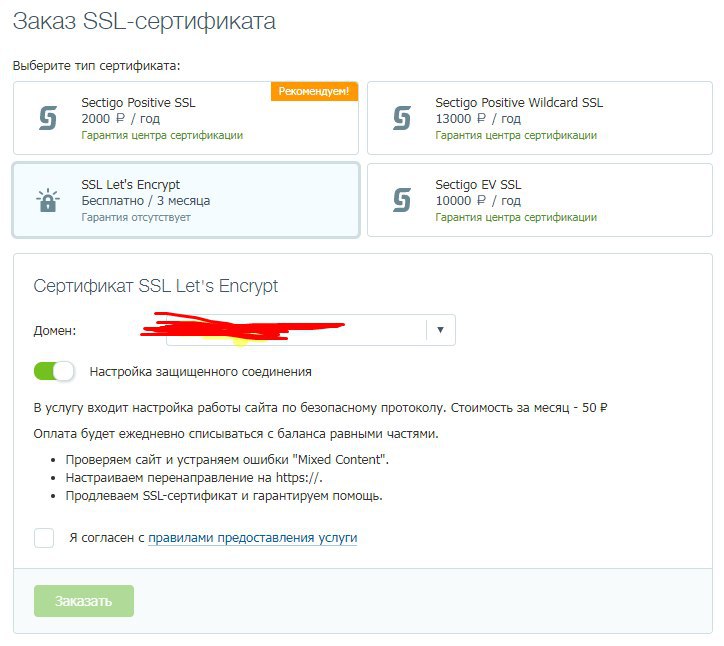Click the "10000 ₽ / год" price text

[x=478, y=200]
